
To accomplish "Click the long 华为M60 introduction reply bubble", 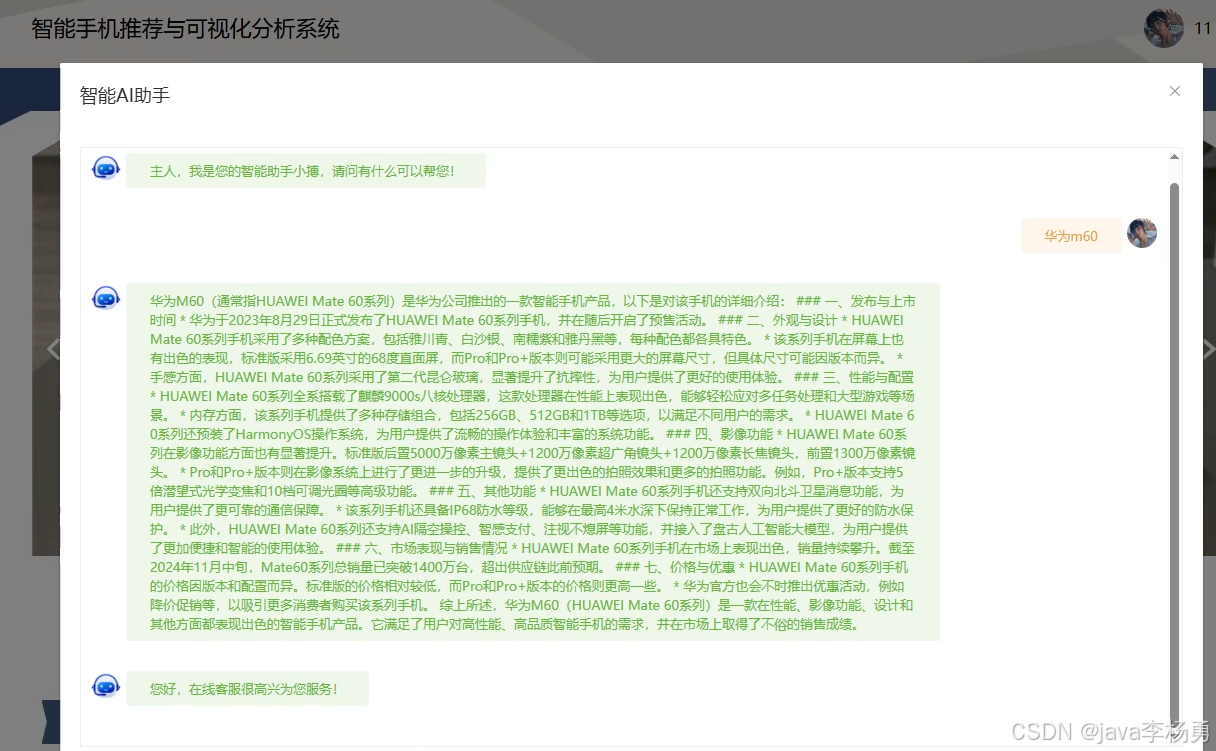I will (532, 462).
